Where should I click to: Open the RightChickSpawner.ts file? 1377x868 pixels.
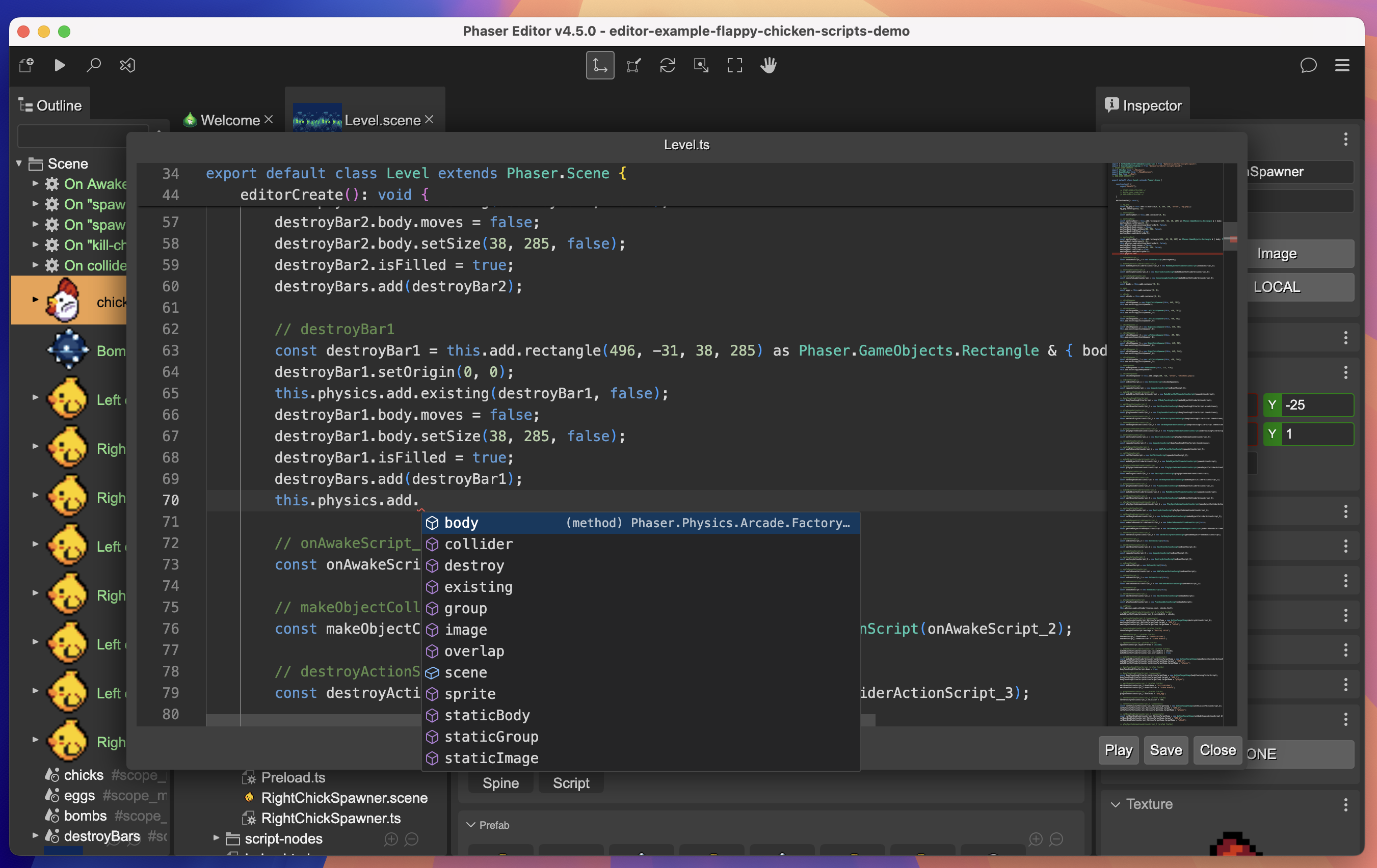point(331,819)
